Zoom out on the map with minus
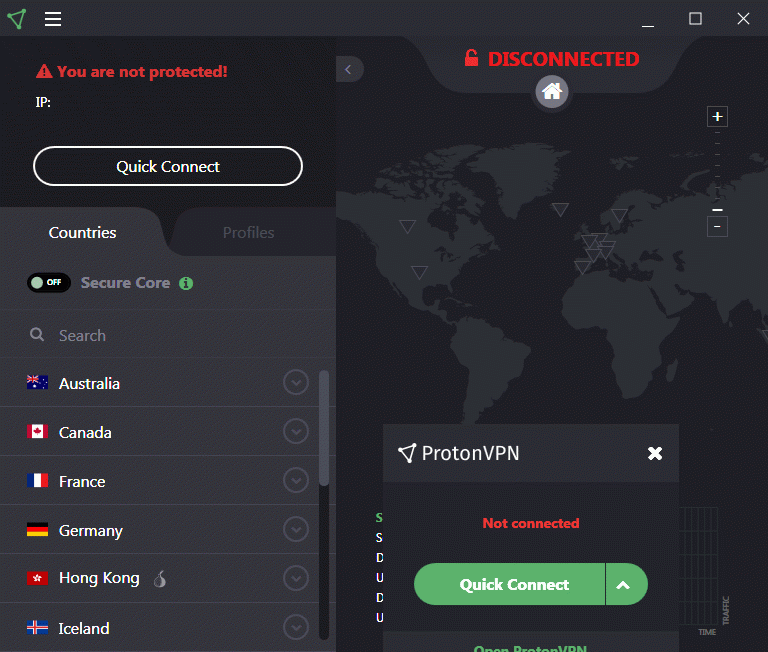768x652 pixels. point(717,226)
